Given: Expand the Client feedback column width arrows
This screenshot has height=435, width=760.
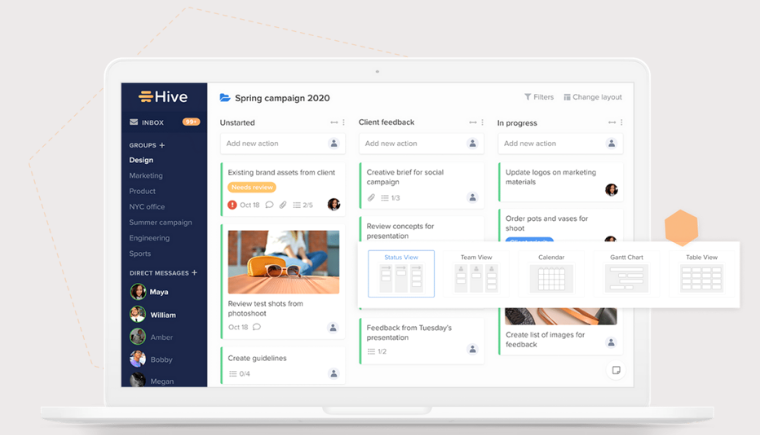Looking at the screenshot, I should click(x=473, y=122).
